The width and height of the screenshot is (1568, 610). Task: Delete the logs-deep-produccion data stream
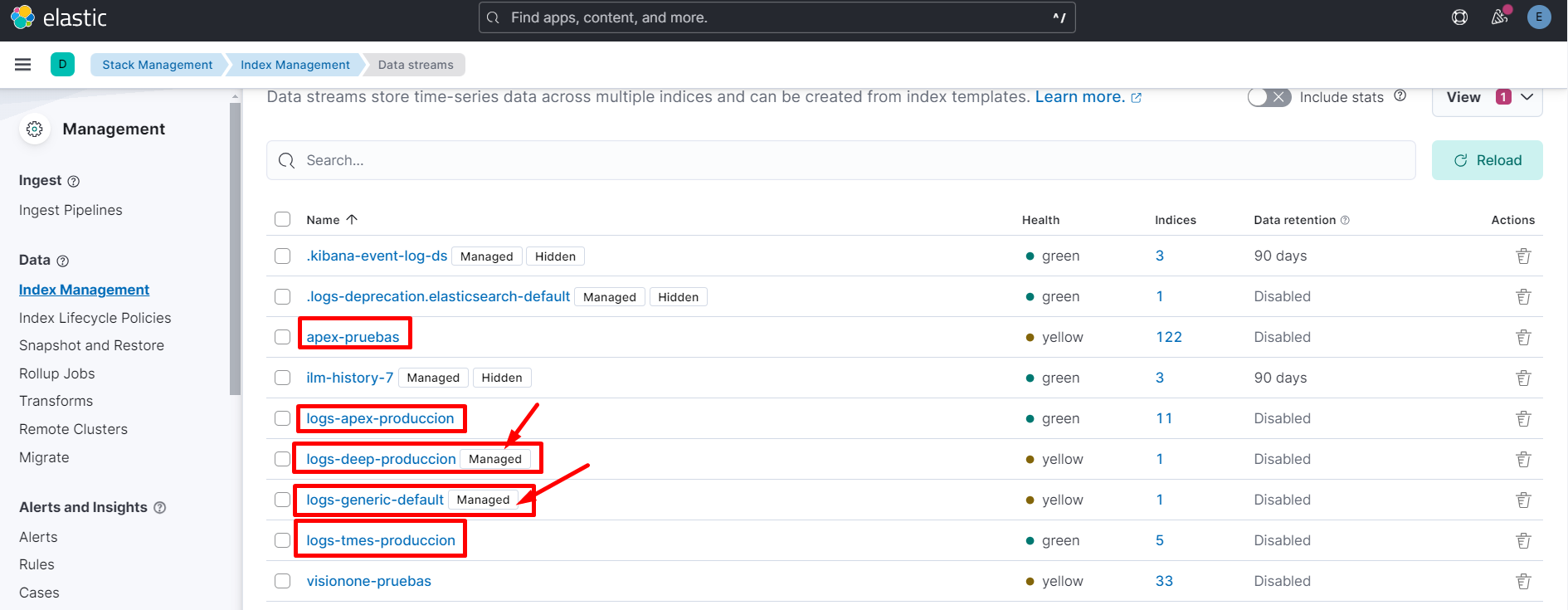pyautogui.click(x=1523, y=459)
